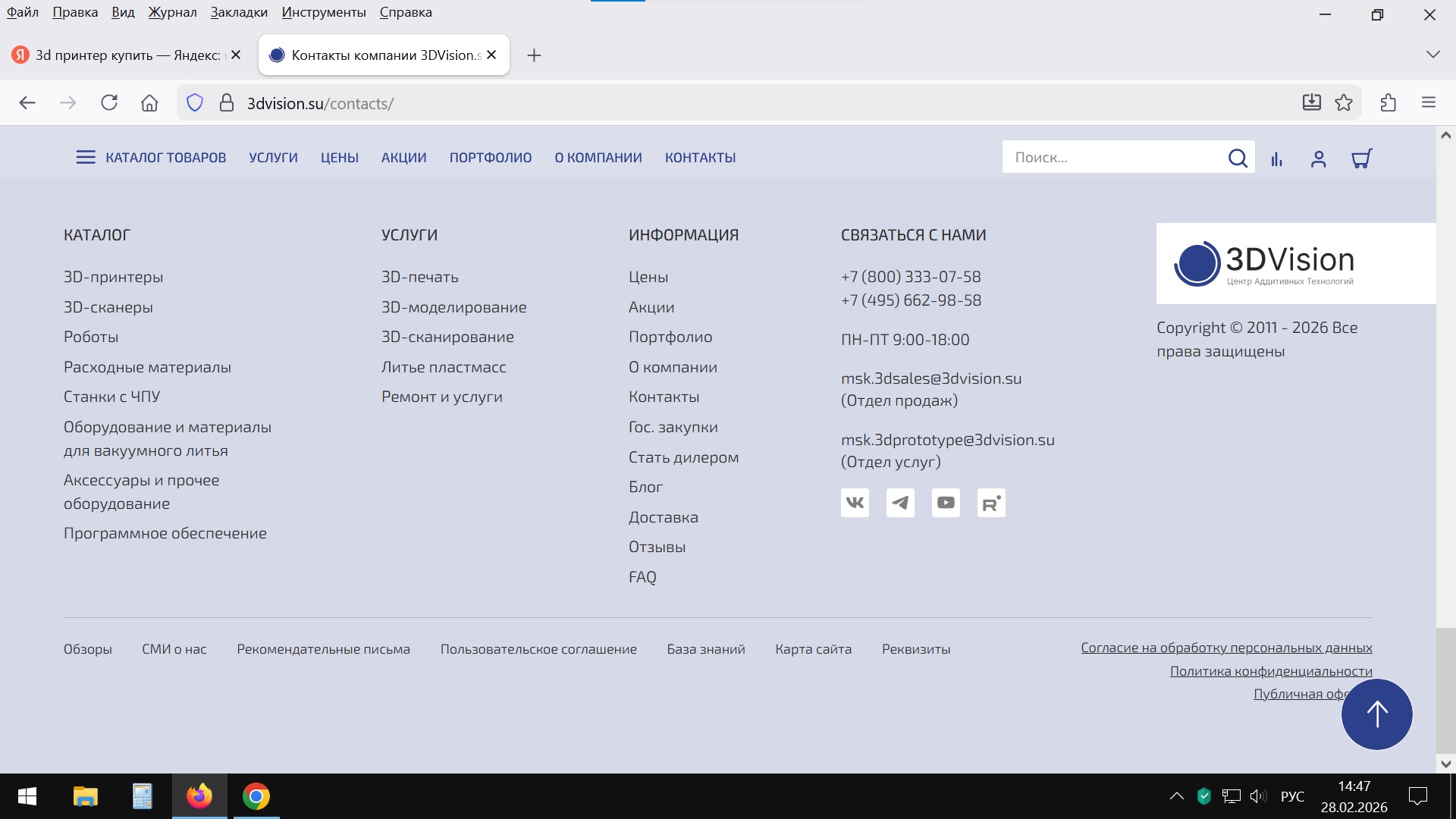The width and height of the screenshot is (1456, 819).
Task: Open Политика конфиденциальности link
Action: tap(1270, 671)
